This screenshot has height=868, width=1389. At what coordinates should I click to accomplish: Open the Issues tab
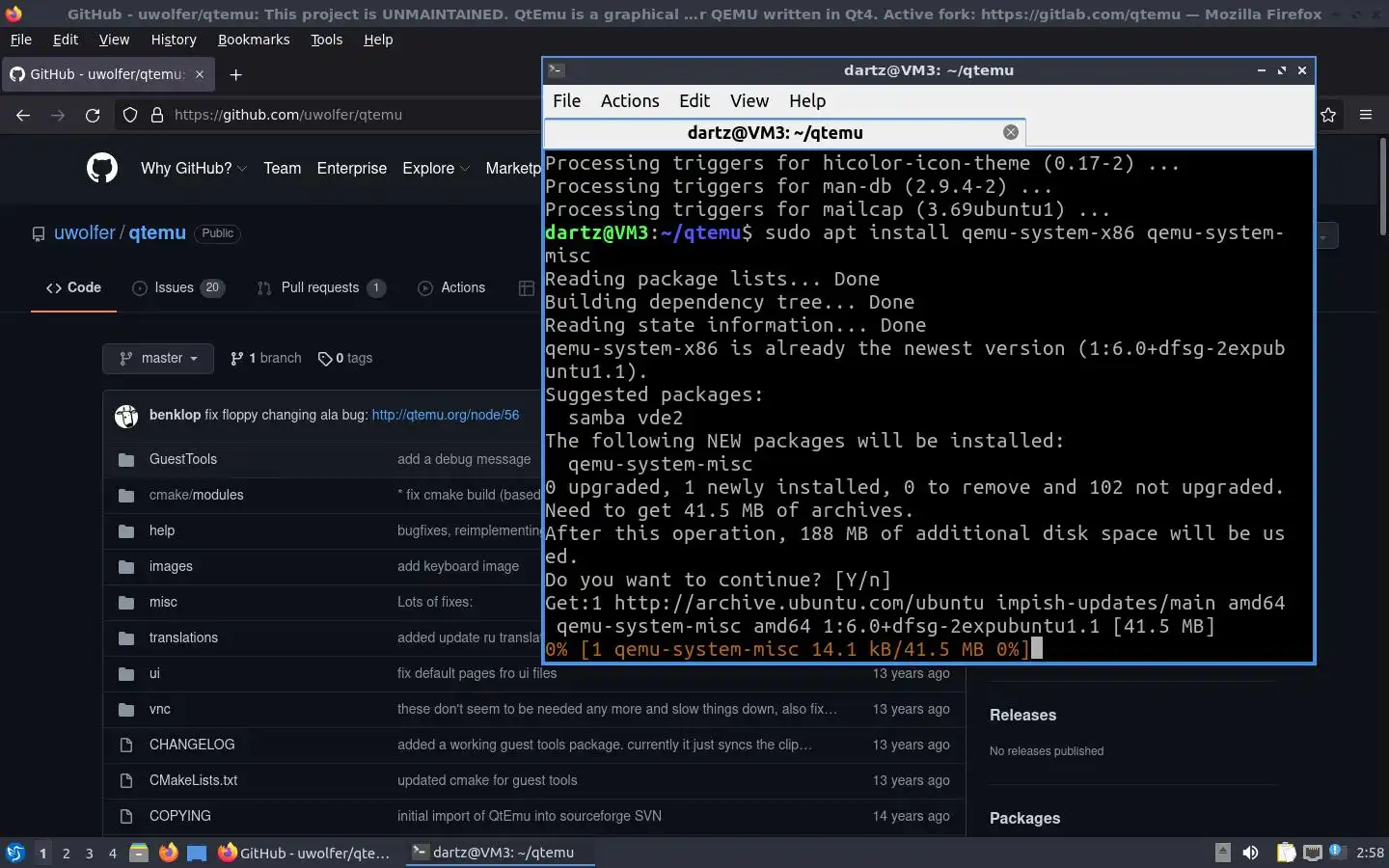click(x=178, y=287)
